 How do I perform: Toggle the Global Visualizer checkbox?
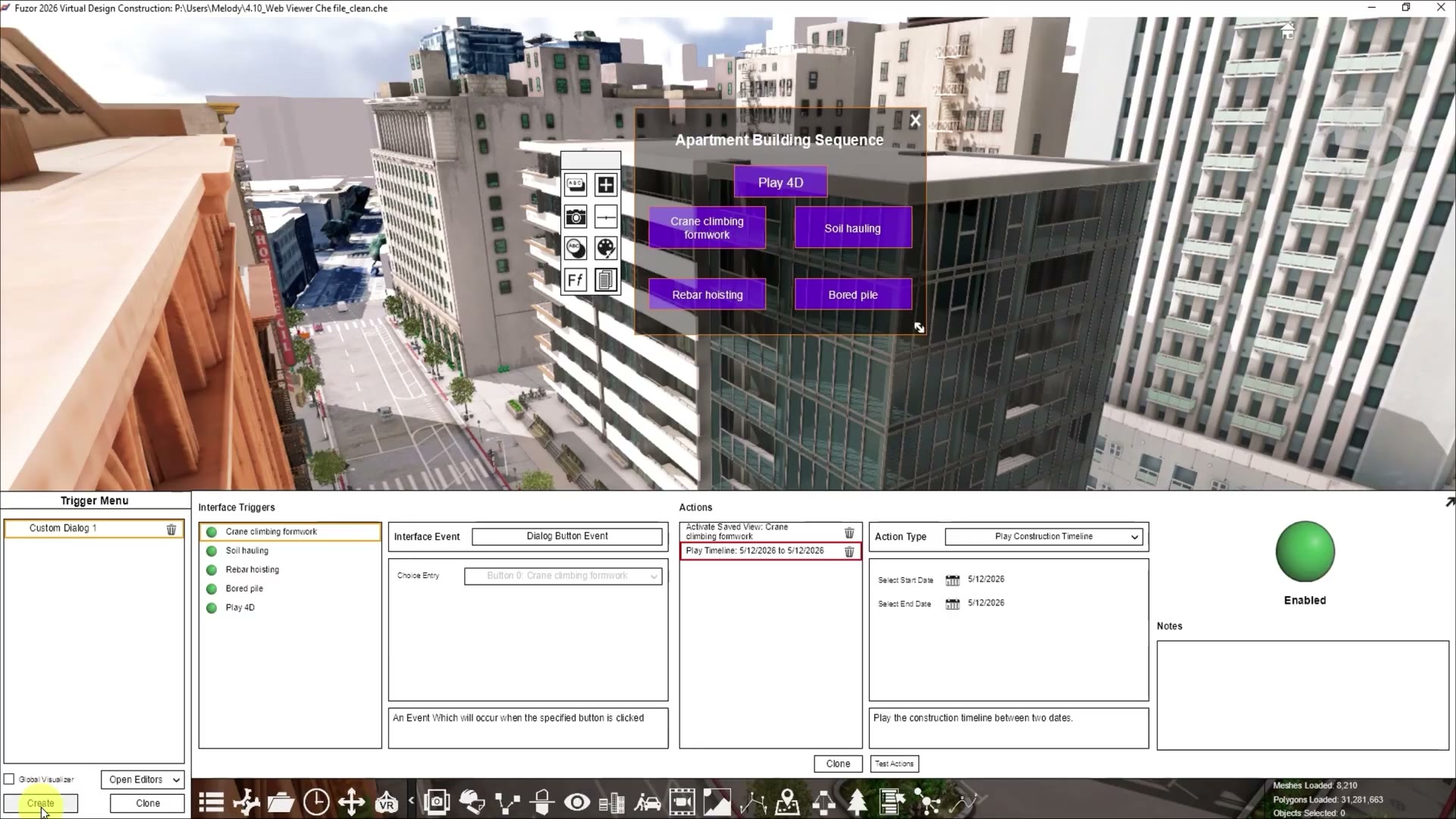click(9, 779)
